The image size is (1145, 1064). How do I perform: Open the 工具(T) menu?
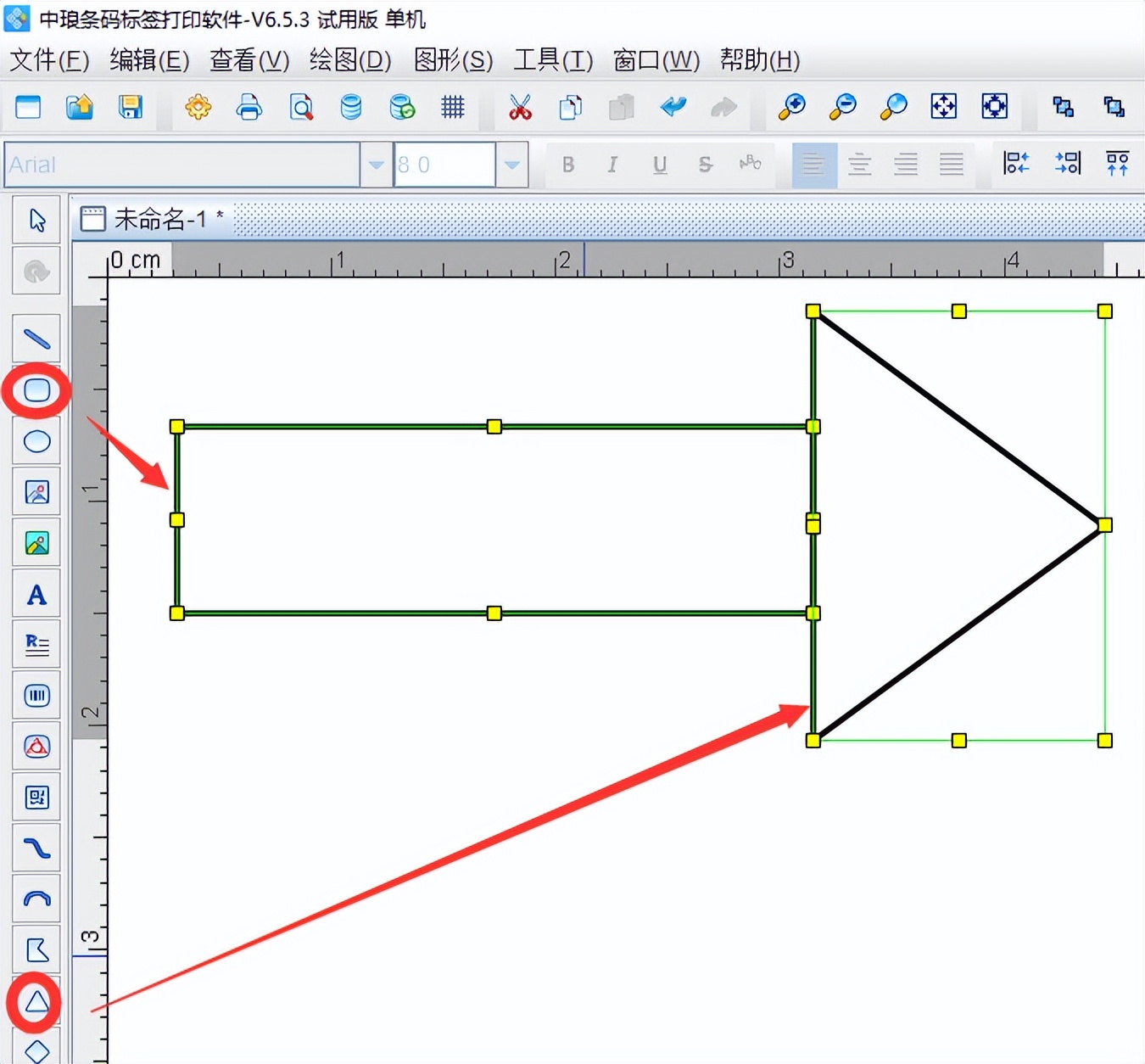(553, 60)
